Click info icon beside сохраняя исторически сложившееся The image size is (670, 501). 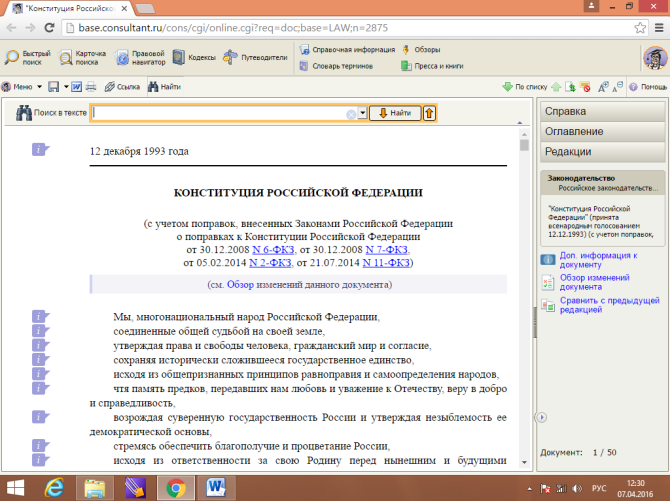(x=41, y=360)
